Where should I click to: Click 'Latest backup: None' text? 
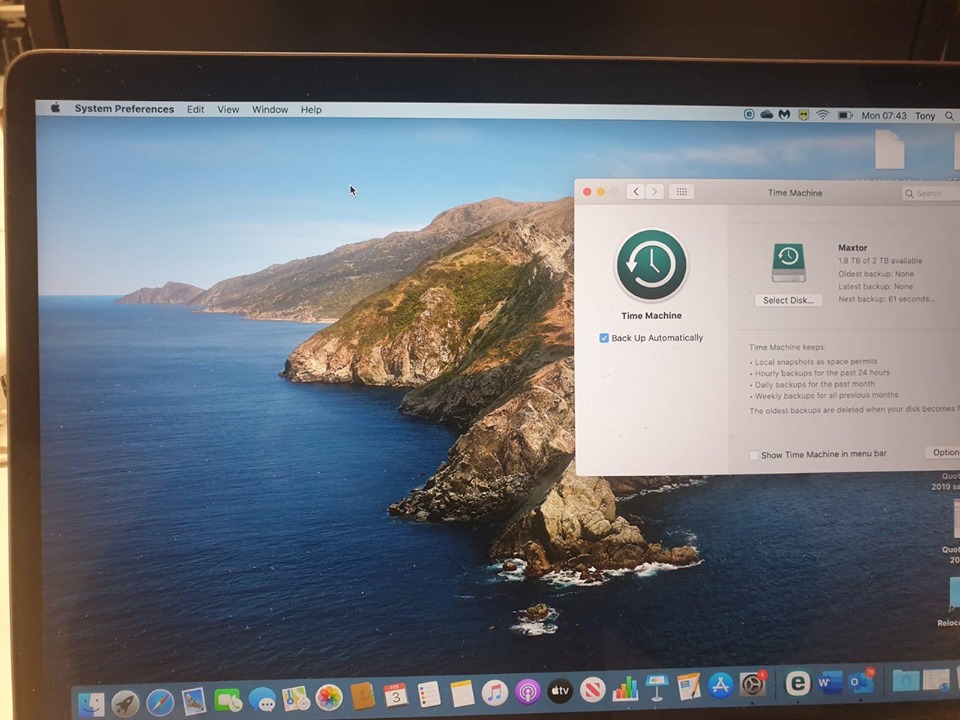pyautogui.click(x=875, y=287)
